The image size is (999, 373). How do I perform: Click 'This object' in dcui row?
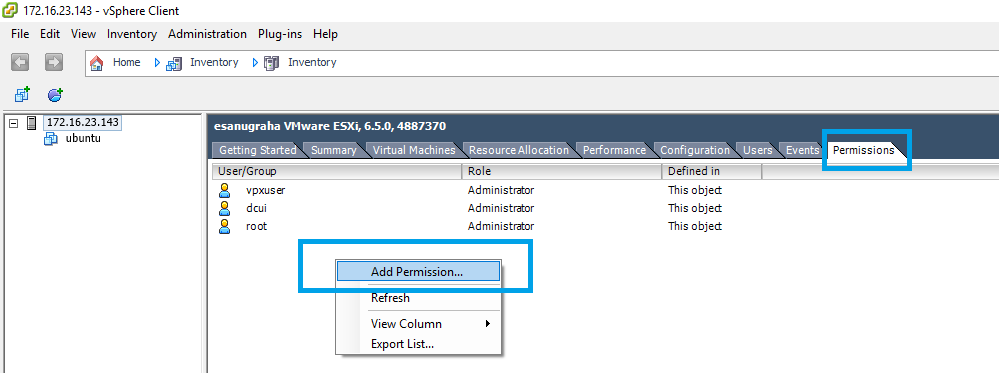click(695, 208)
